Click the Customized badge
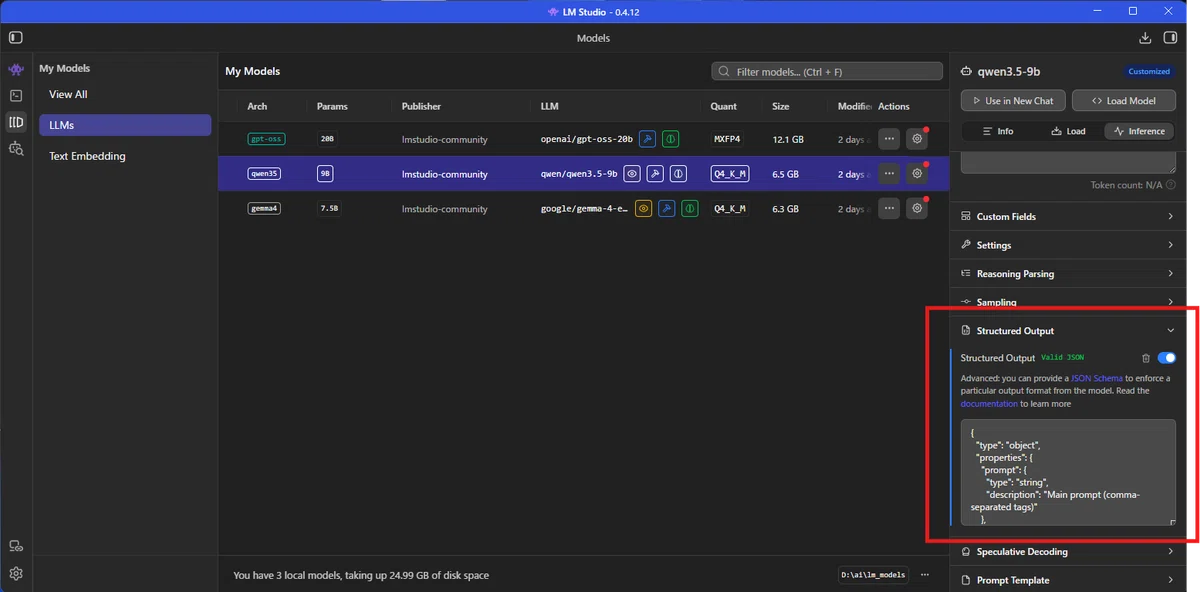1200x592 pixels. point(1149,72)
